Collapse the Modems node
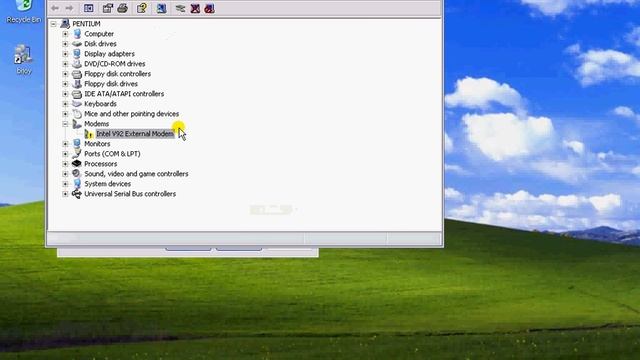The height and width of the screenshot is (360, 640). 65,124
